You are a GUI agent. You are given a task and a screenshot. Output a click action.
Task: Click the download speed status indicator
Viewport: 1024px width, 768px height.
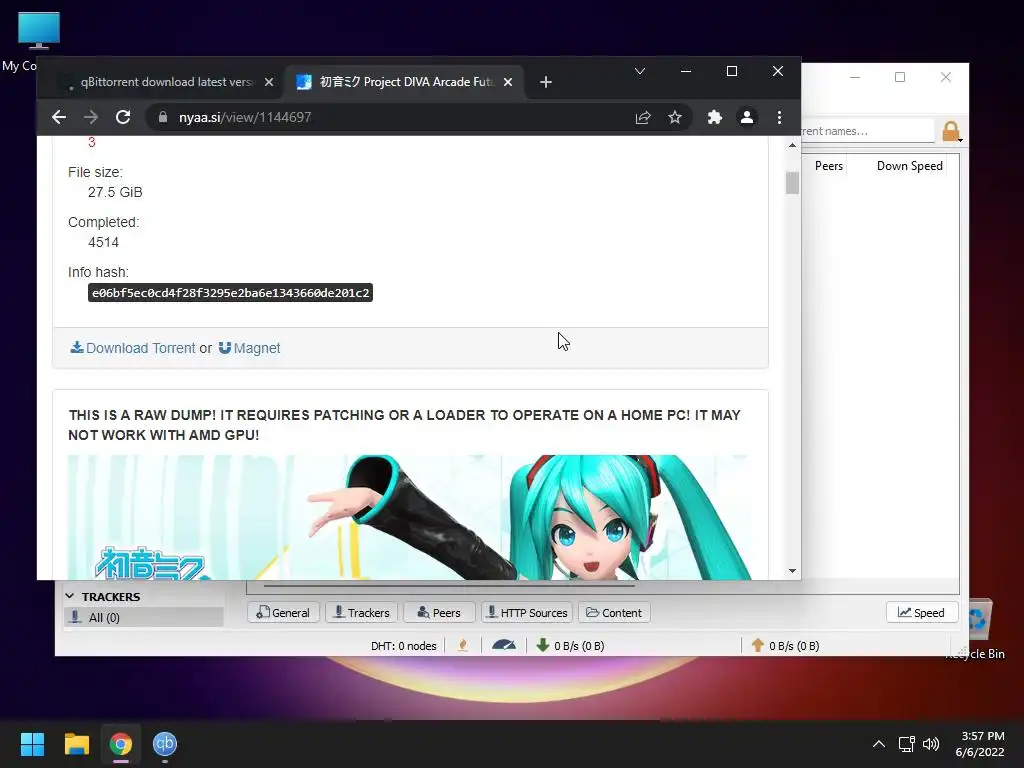coord(570,646)
